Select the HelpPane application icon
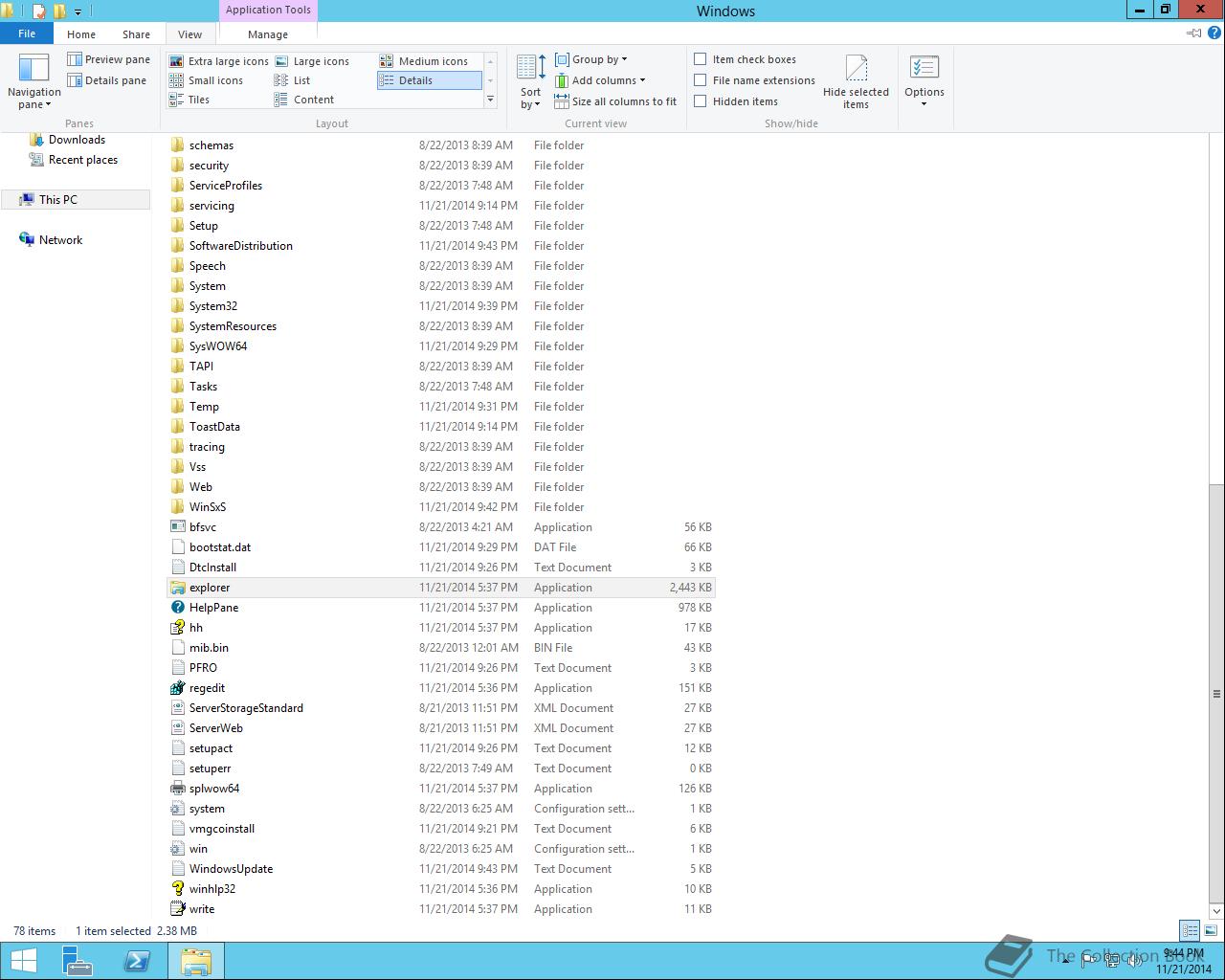Viewport: 1225px width, 980px height. pyautogui.click(x=177, y=608)
